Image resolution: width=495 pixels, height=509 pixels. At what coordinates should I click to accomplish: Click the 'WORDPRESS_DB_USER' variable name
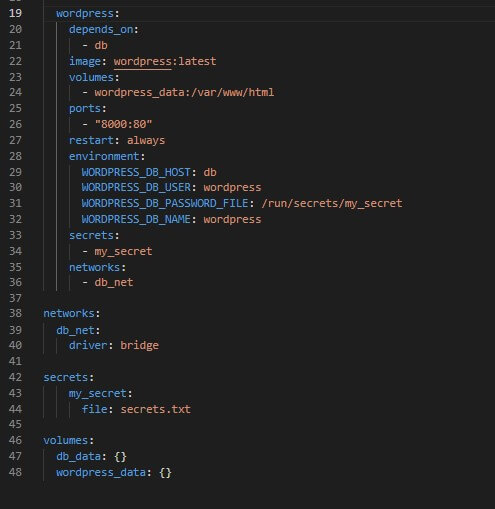[136, 187]
